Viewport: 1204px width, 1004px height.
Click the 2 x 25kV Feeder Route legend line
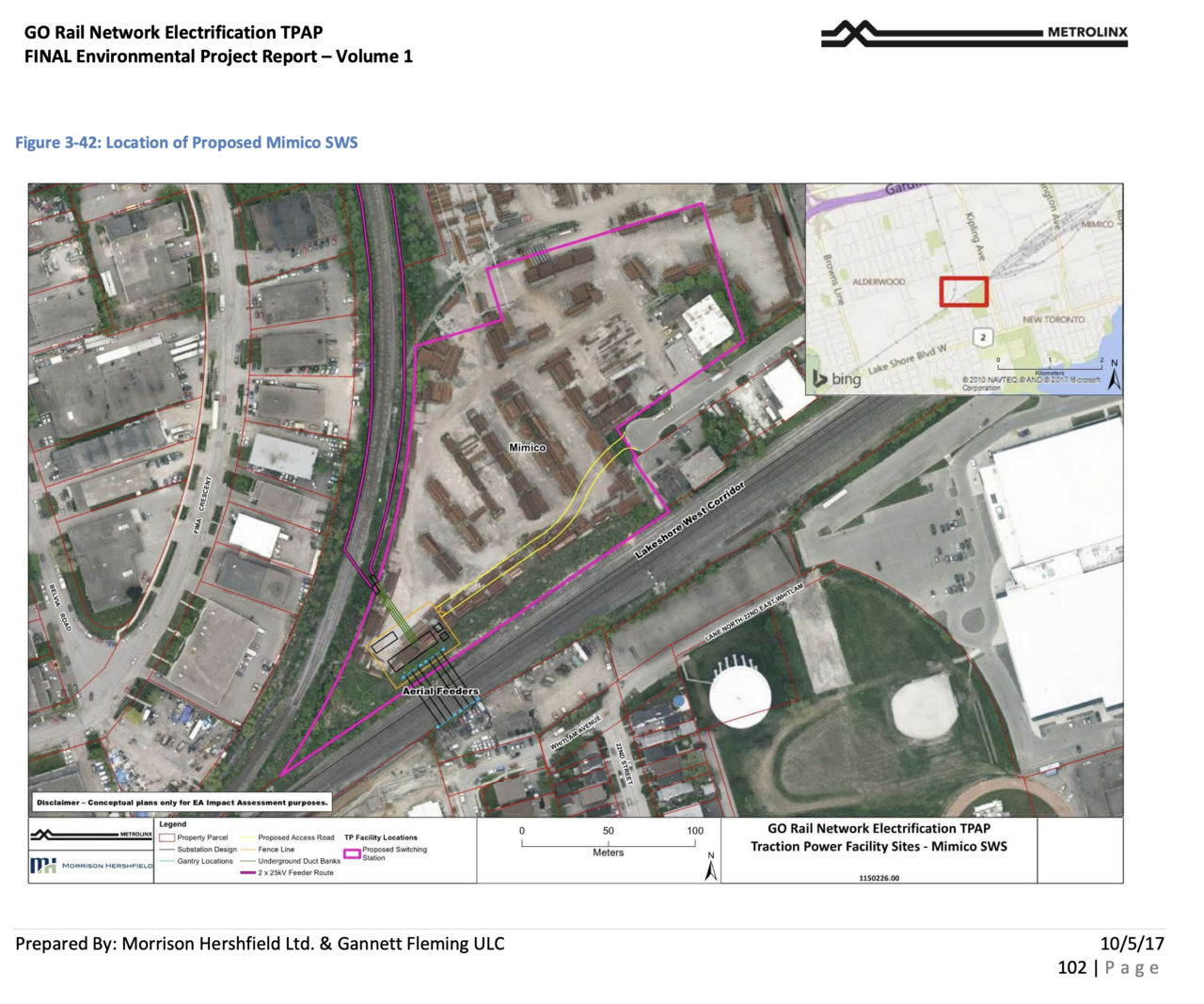[x=248, y=873]
